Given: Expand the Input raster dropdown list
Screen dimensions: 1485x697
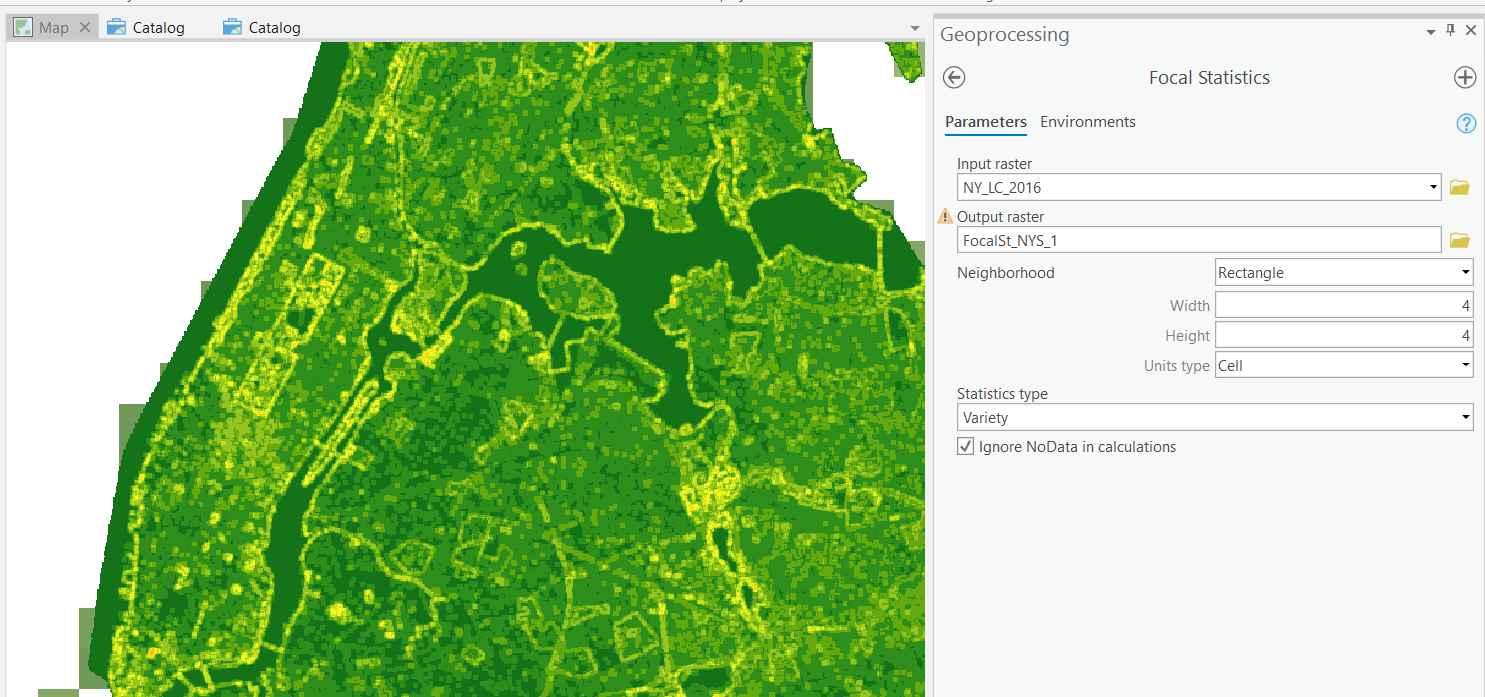Looking at the screenshot, I should [1434, 187].
